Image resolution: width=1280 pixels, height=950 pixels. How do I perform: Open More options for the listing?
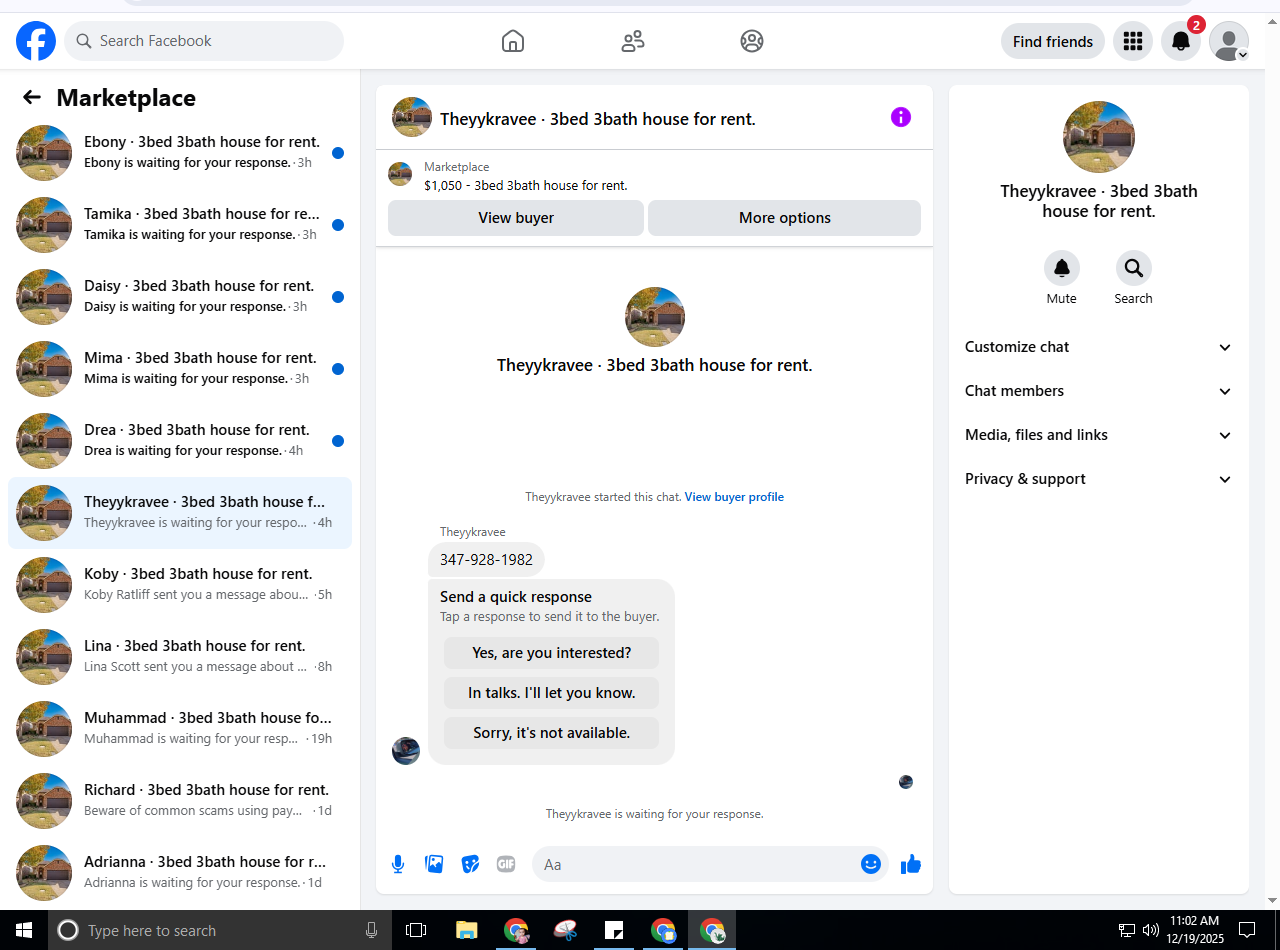[x=785, y=218]
